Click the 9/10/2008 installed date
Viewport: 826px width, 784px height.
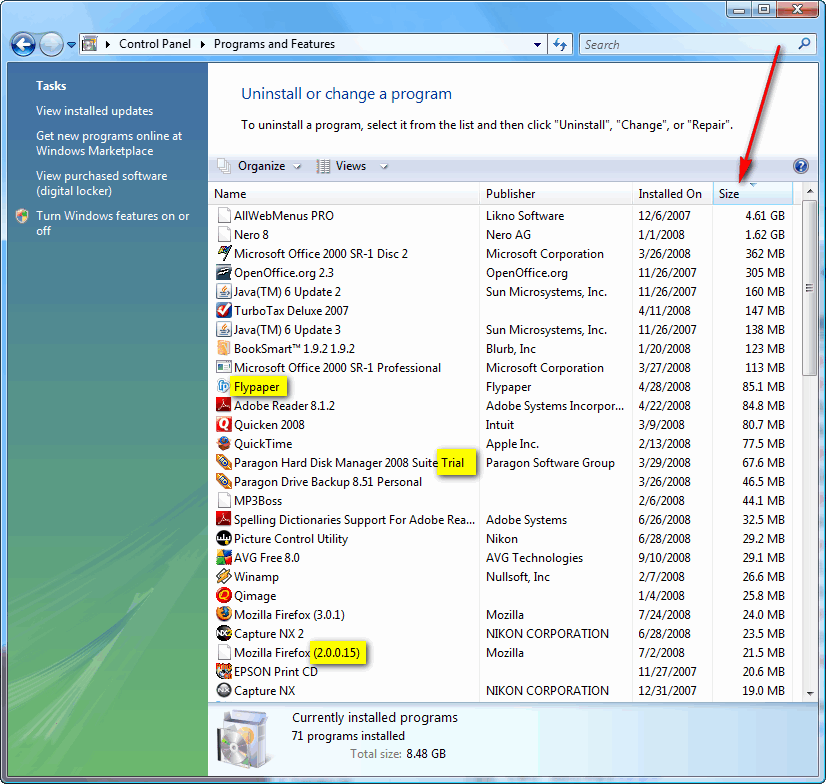coord(664,557)
